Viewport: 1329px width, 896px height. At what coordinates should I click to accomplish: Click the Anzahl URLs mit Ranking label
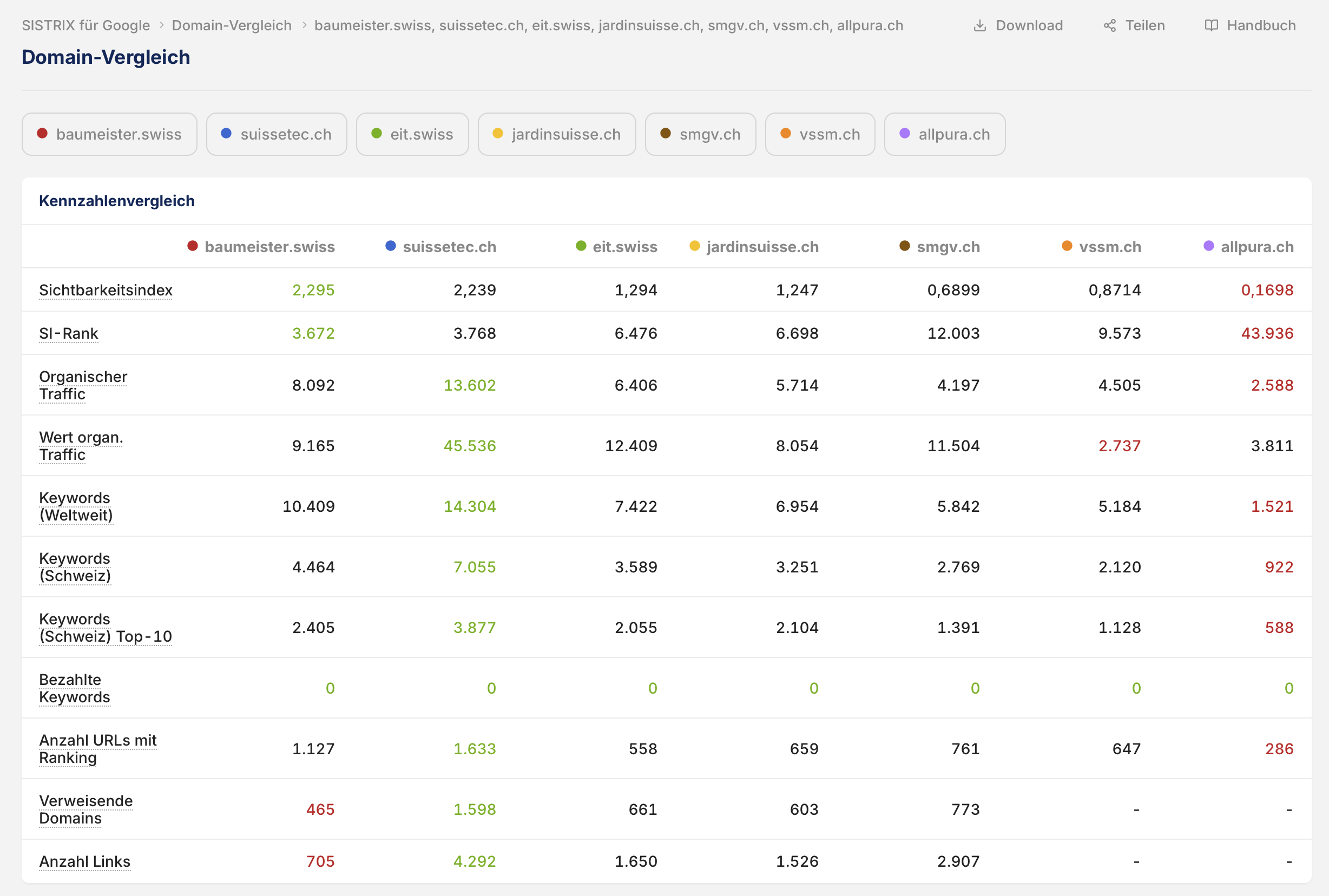pos(98,749)
